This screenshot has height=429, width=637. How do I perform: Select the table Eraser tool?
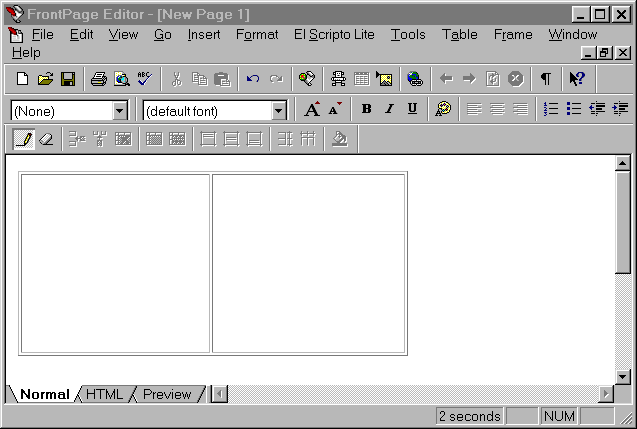(47, 139)
